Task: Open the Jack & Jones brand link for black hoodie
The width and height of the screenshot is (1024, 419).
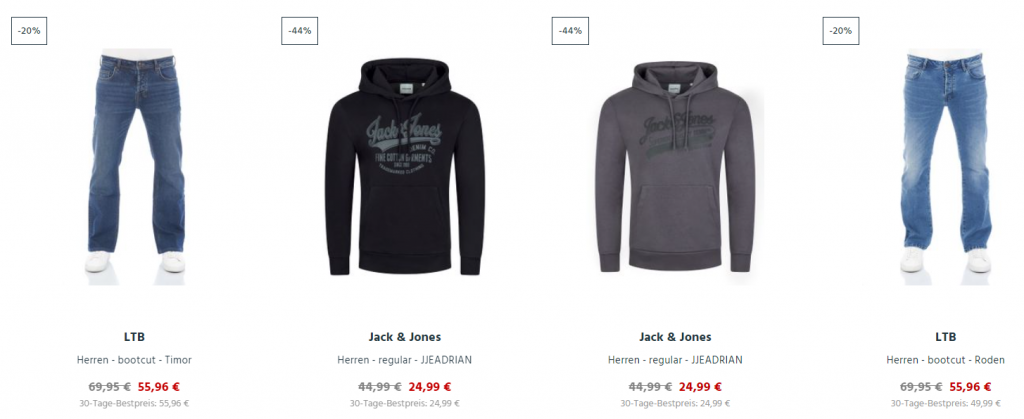Action: click(x=404, y=337)
